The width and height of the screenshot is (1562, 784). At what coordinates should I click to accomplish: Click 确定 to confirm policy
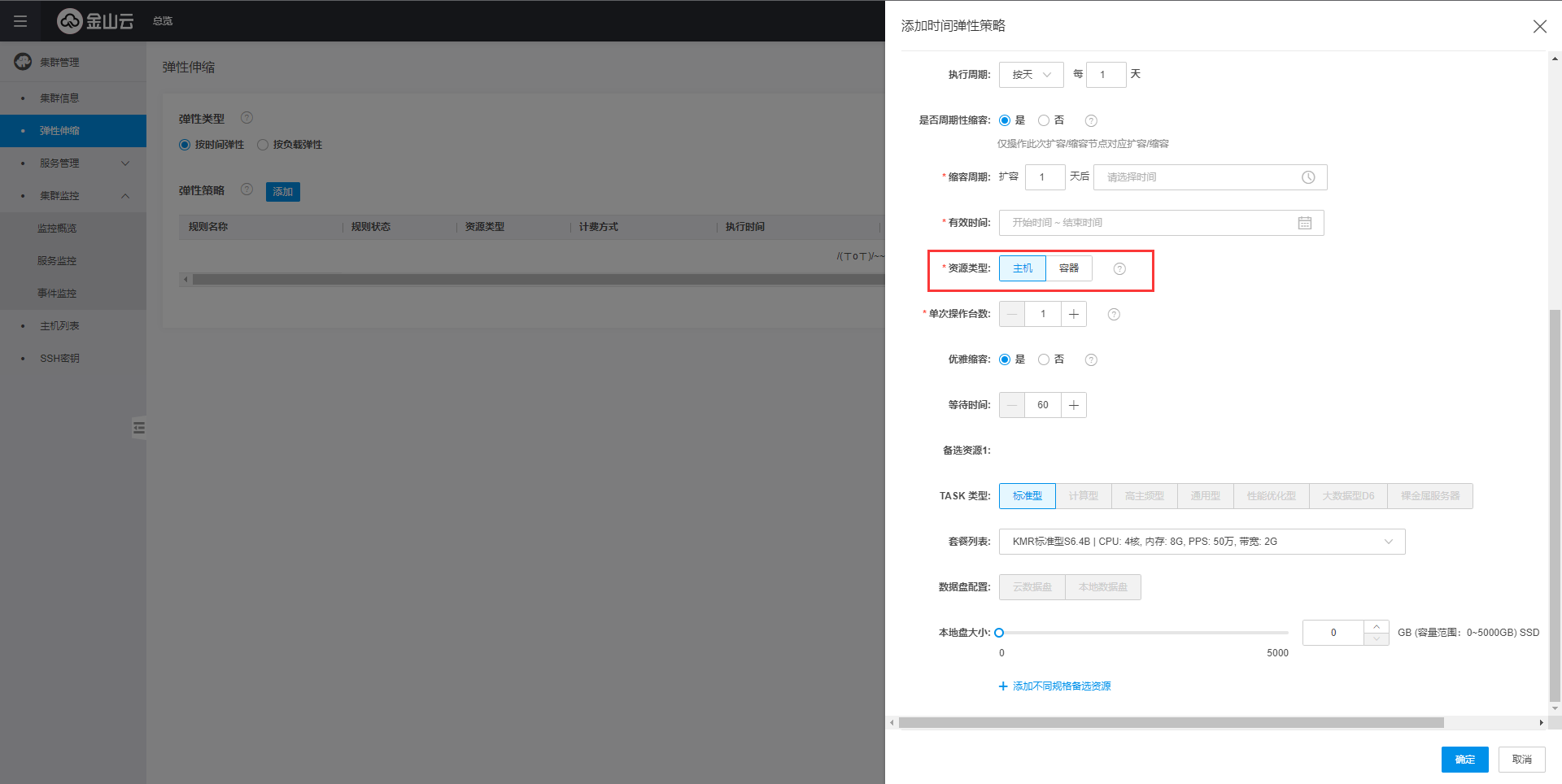click(x=1465, y=760)
